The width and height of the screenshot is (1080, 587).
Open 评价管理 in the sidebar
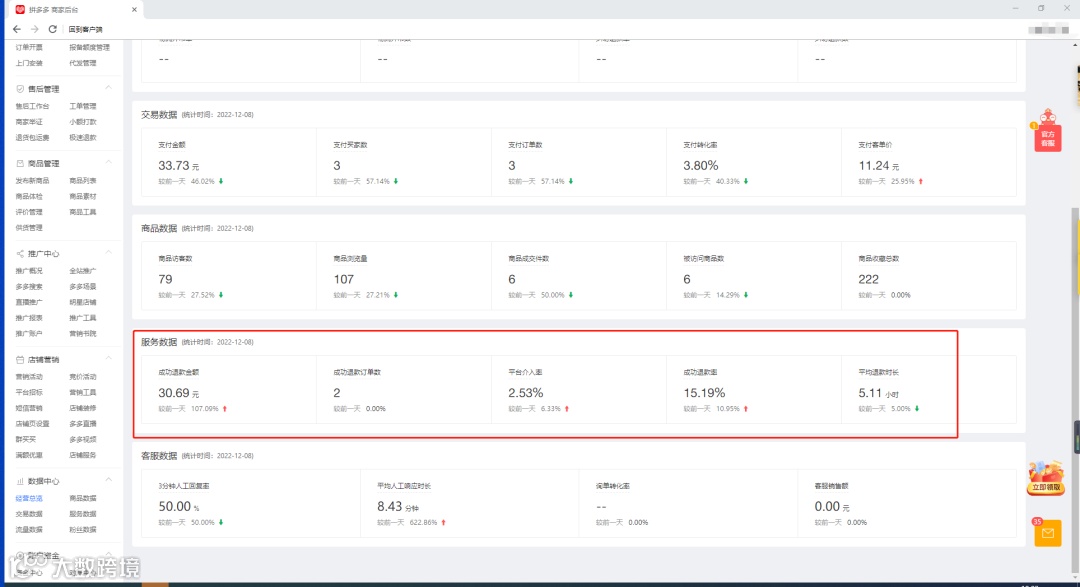tap(29, 212)
